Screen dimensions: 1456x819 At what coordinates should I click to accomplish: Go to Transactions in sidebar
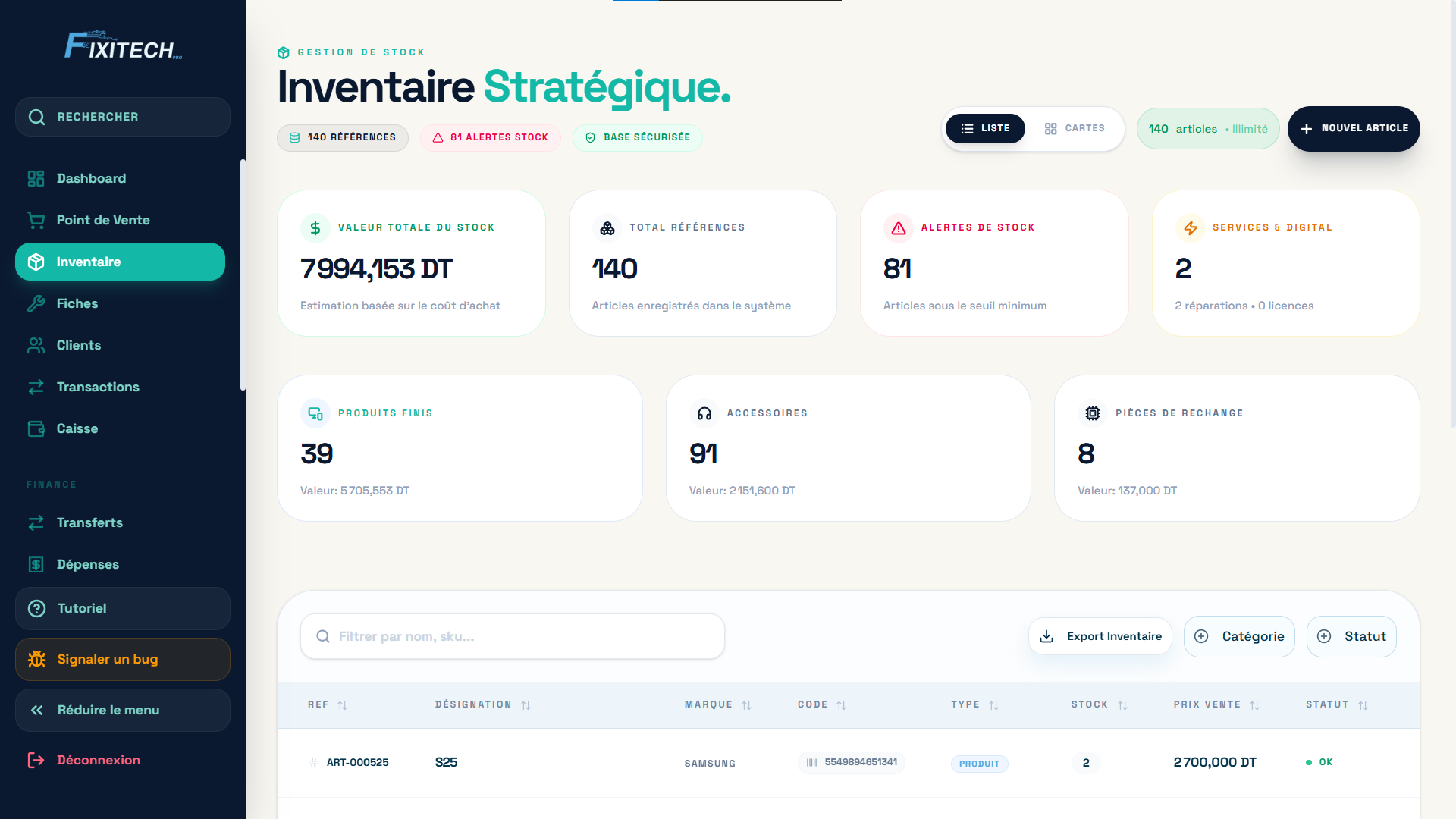[x=98, y=387]
